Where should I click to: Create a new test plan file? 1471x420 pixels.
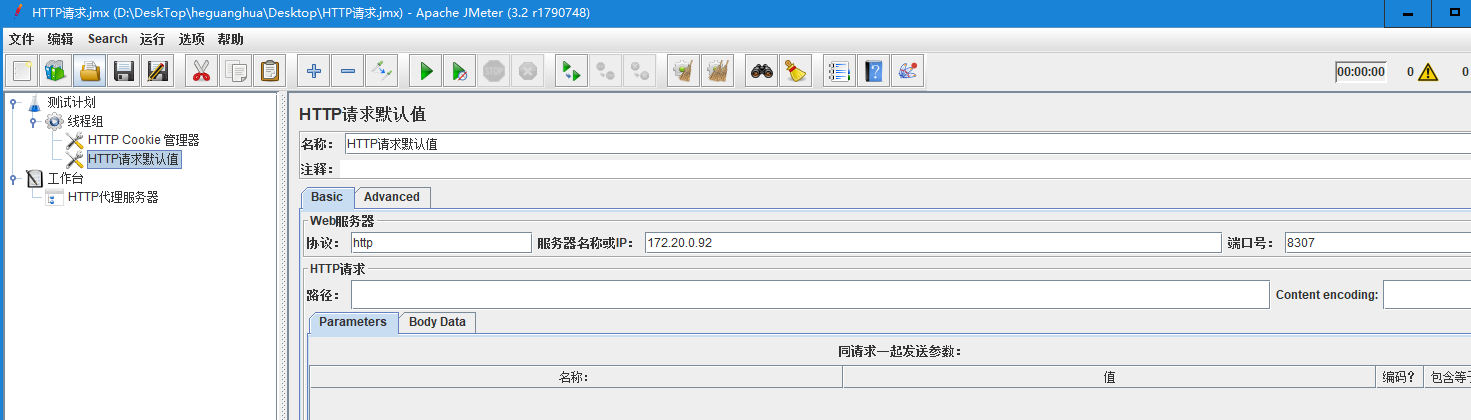[x=22, y=71]
